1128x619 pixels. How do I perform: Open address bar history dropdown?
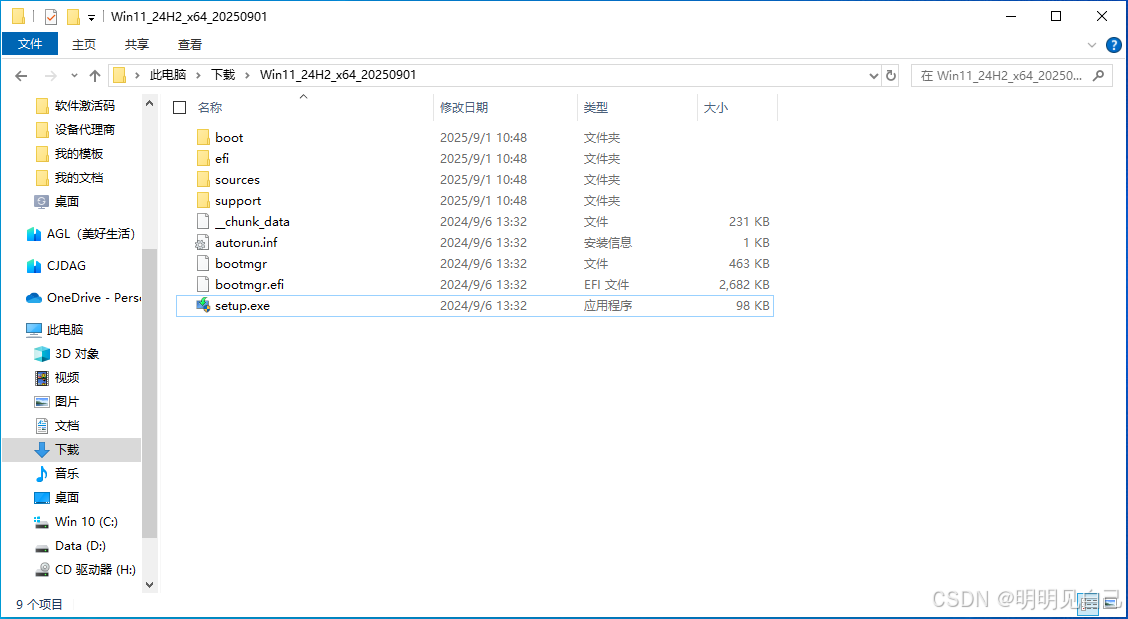pyautogui.click(x=873, y=75)
